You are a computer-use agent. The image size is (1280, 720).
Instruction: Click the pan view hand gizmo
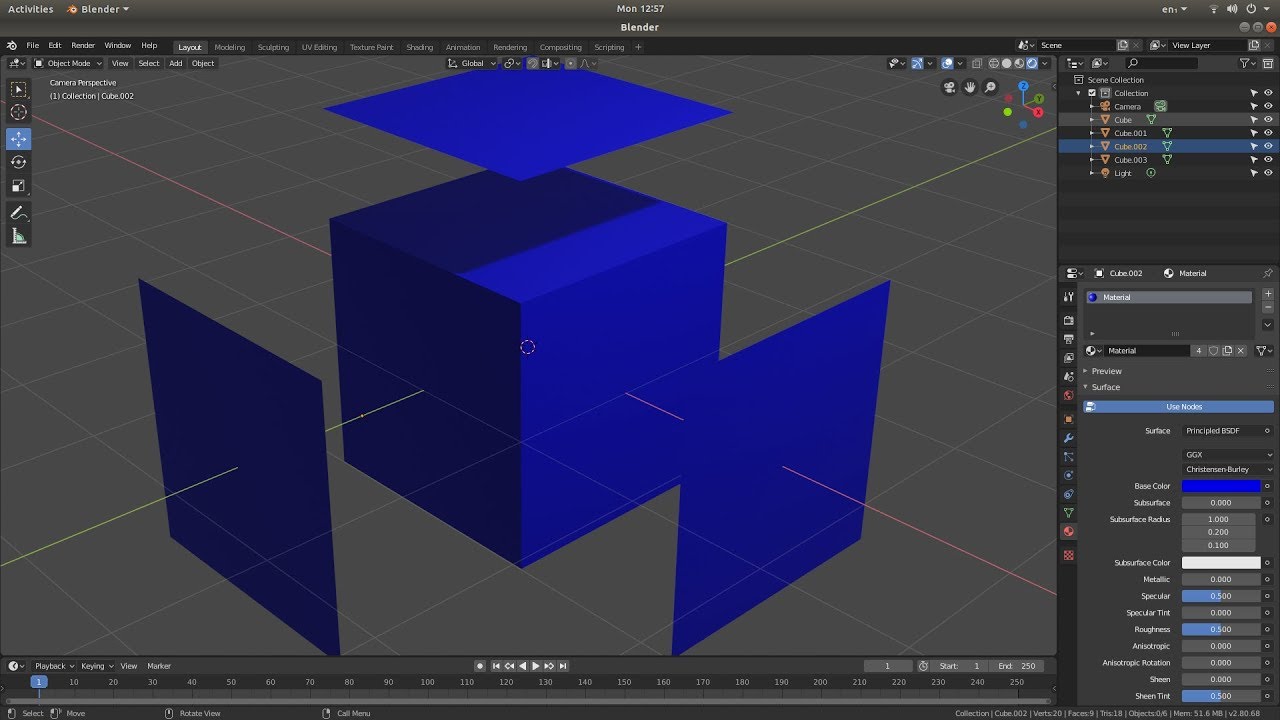pyautogui.click(x=970, y=87)
